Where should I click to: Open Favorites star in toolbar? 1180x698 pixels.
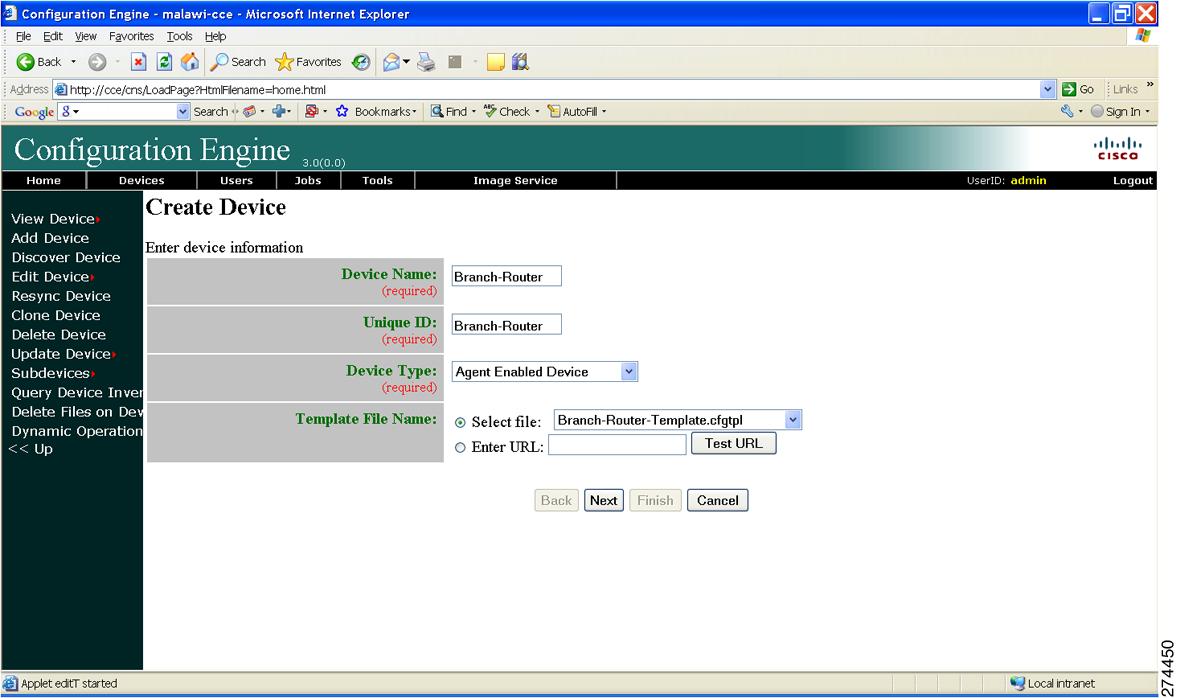click(x=284, y=62)
